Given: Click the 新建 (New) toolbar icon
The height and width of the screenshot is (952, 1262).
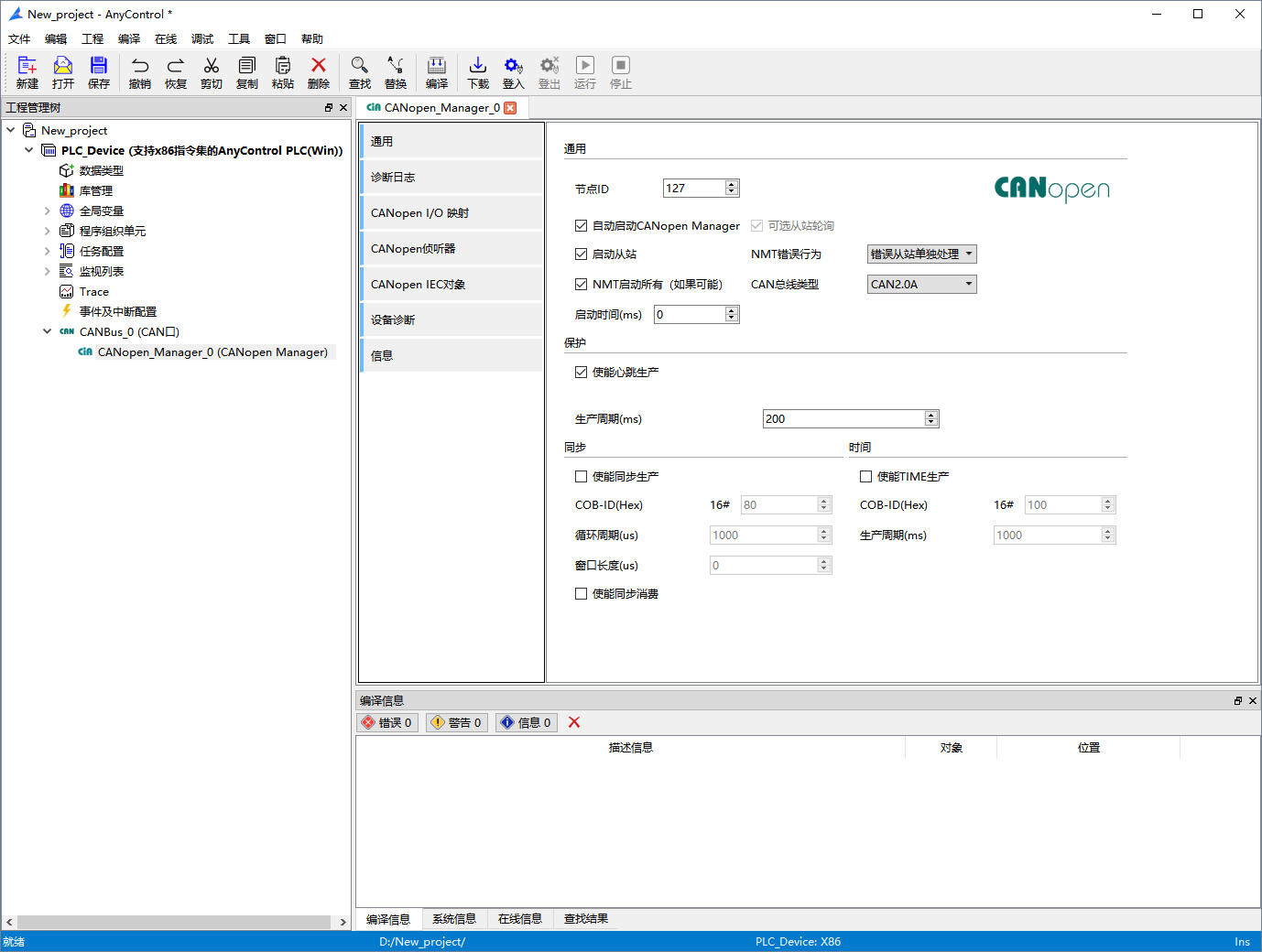Looking at the screenshot, I should pos(27,72).
